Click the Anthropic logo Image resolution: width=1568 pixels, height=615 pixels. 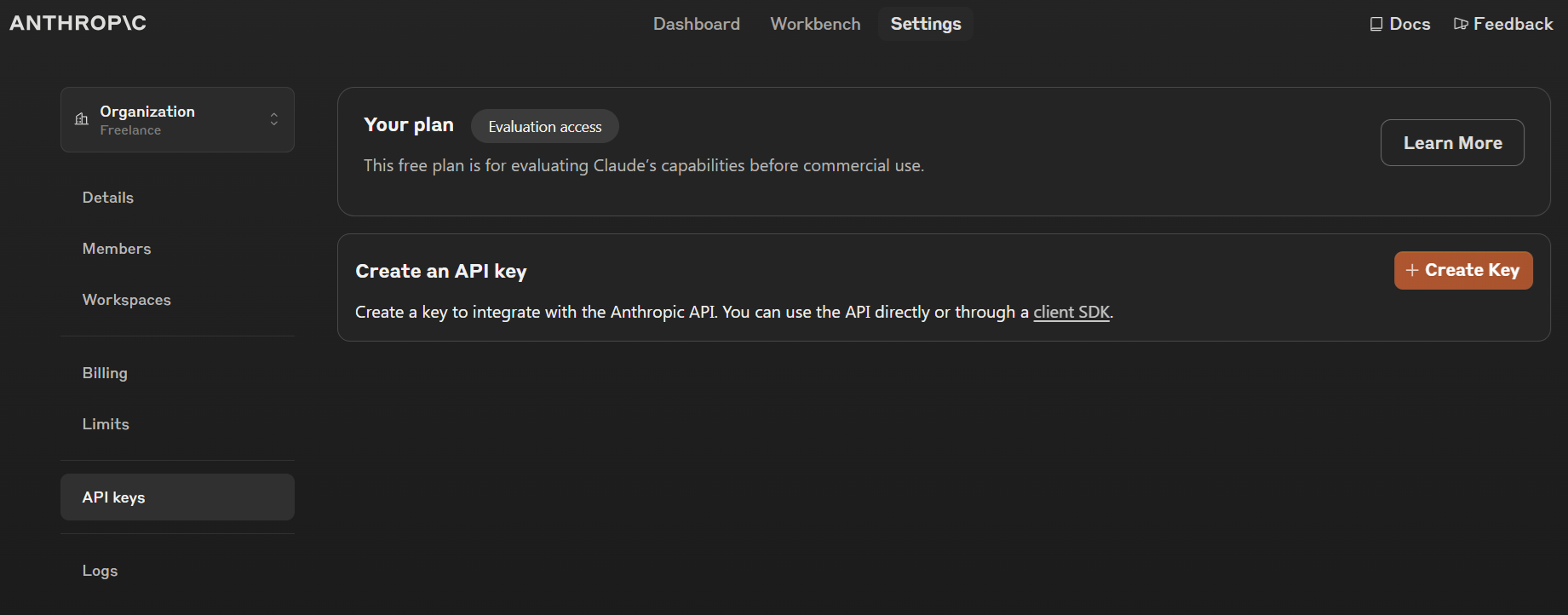78,23
